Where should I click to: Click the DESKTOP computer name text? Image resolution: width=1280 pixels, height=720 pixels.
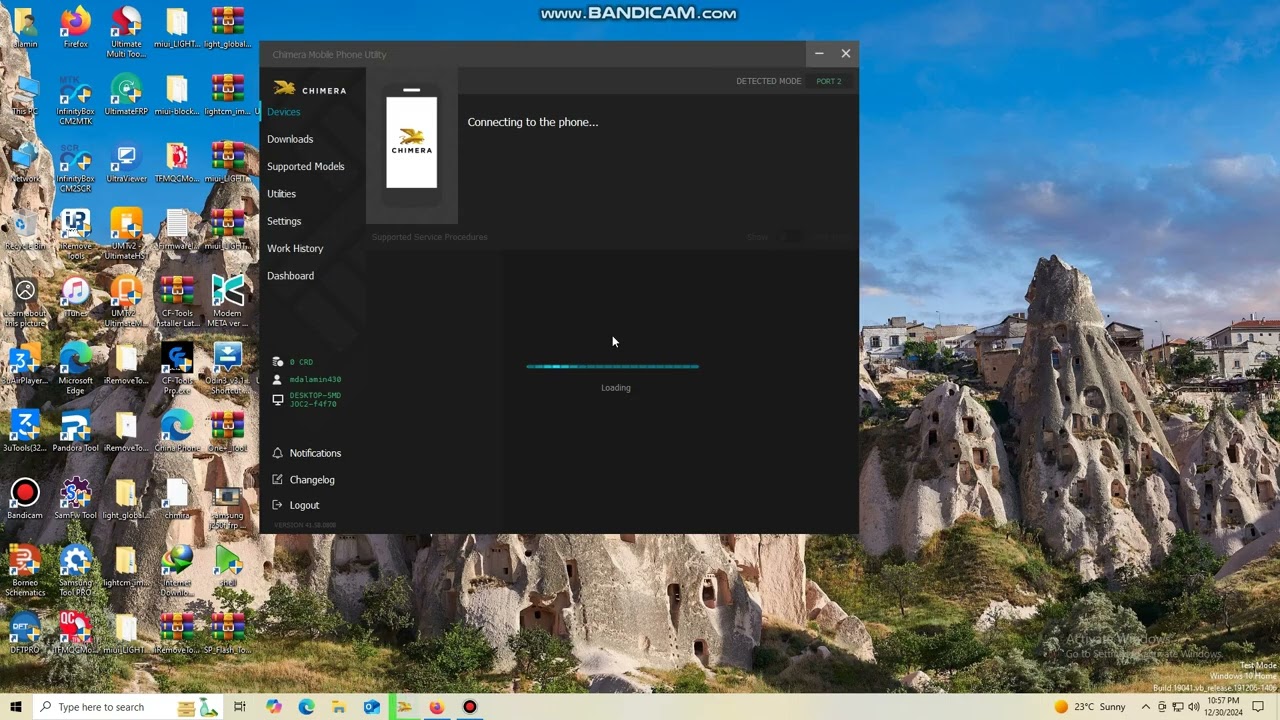click(x=315, y=400)
